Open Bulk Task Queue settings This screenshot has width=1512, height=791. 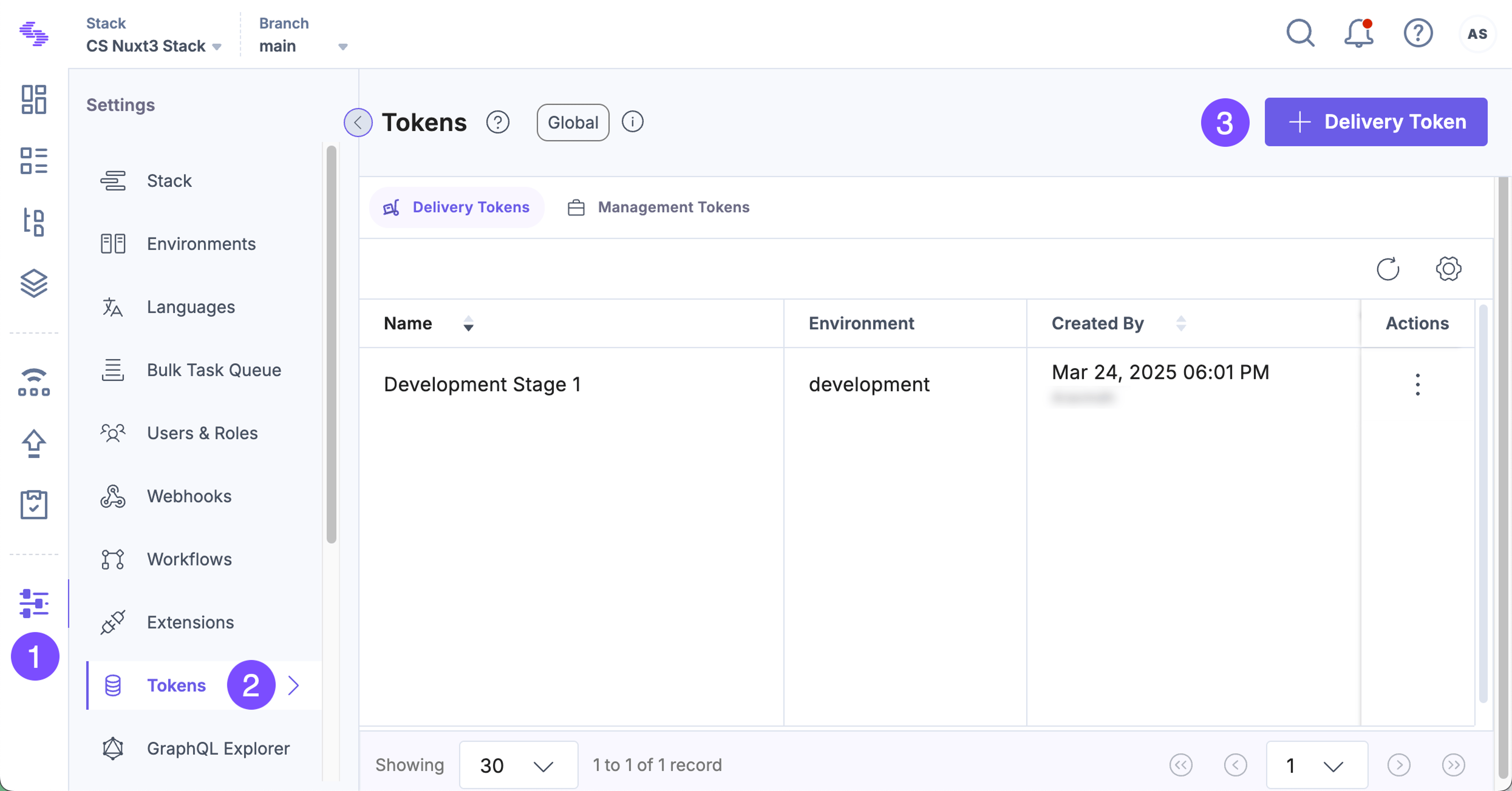[204, 370]
